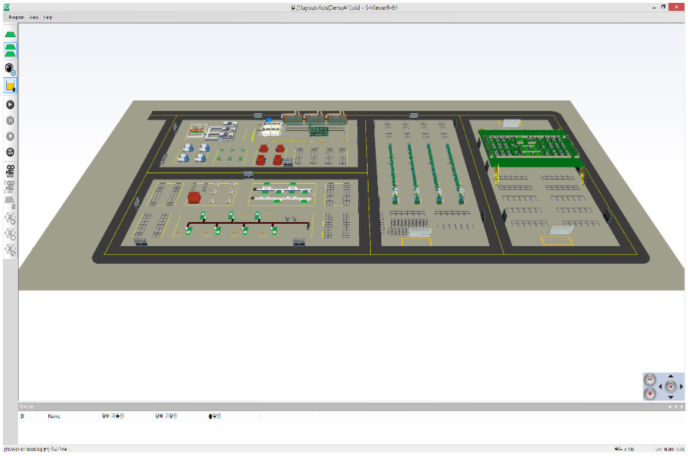Image resolution: width=688 pixels, height=456 pixels.
Task: Open the Help menu
Action: pyautogui.click(x=48, y=18)
